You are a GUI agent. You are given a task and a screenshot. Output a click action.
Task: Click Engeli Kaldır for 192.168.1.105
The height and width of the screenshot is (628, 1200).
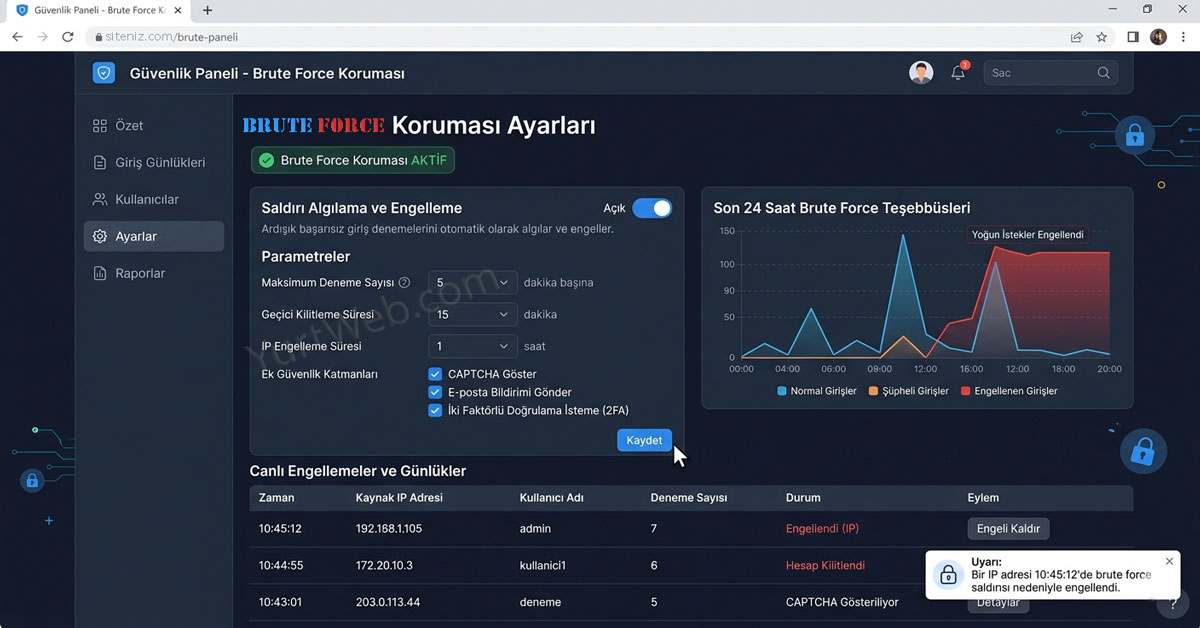pos(1008,528)
